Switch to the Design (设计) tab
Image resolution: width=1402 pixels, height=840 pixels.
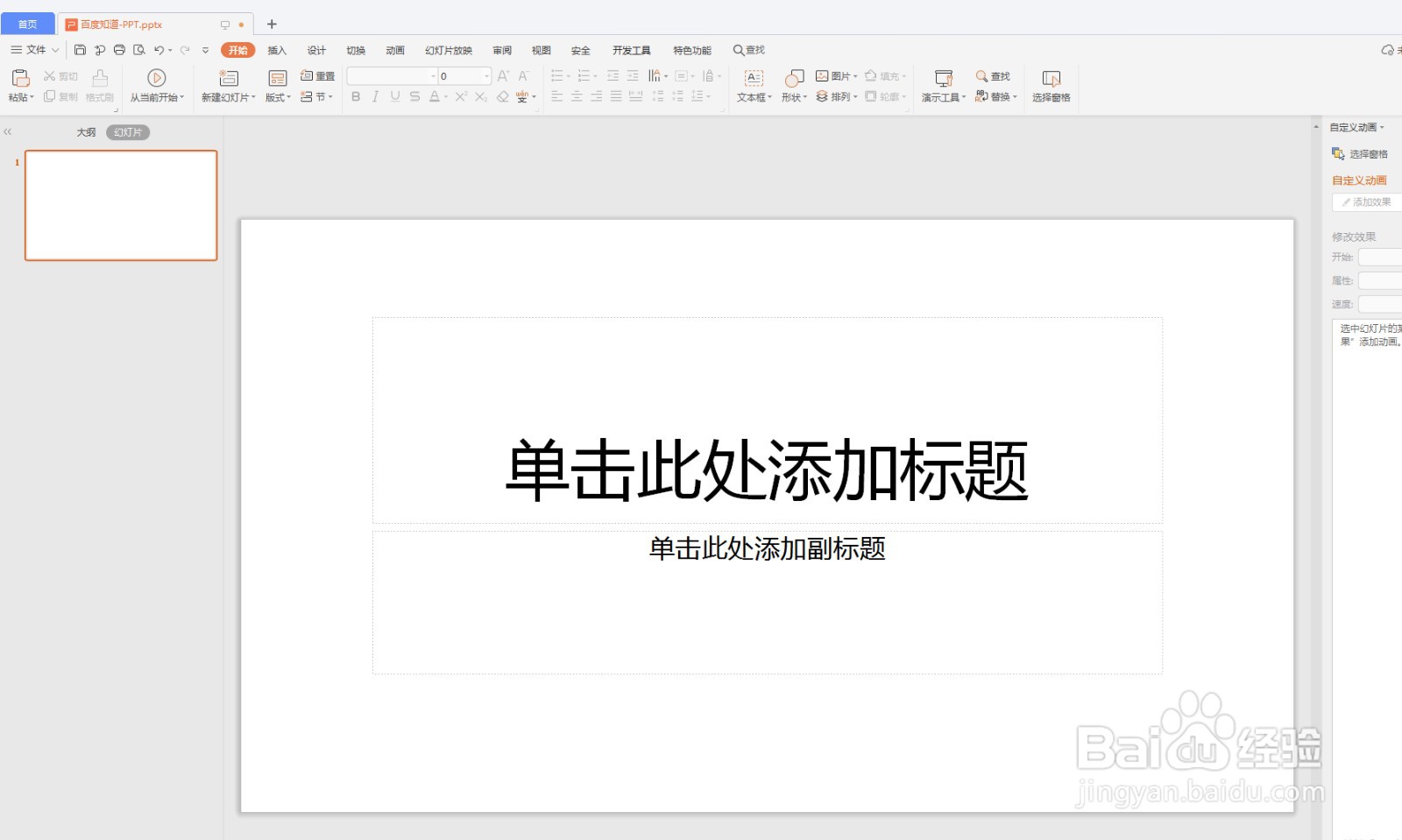coord(316,50)
